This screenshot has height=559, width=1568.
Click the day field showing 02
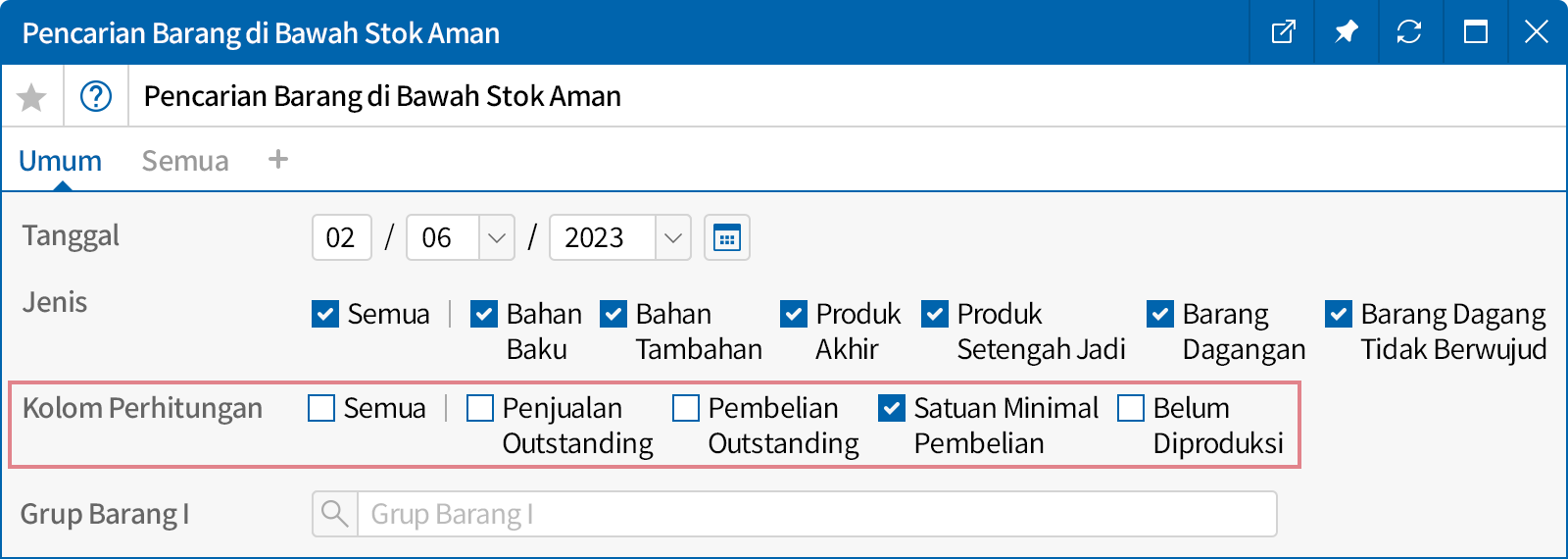tap(341, 238)
